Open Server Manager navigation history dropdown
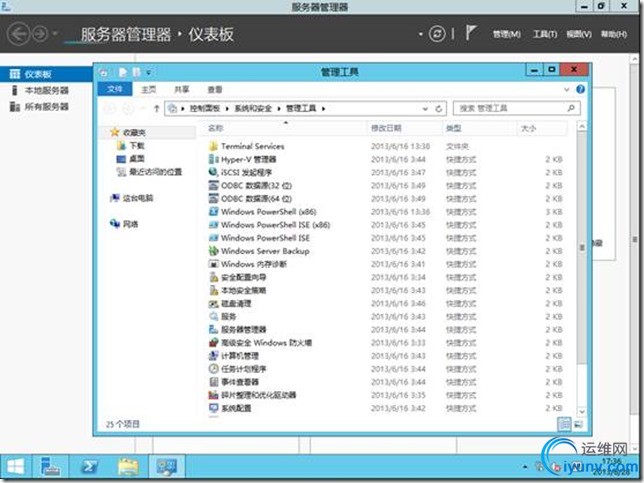Viewport: 644px width, 483px height. pos(55,34)
